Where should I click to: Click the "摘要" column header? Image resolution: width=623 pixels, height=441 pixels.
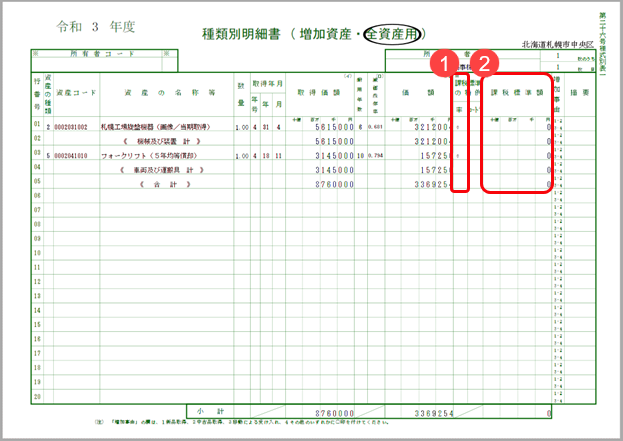point(580,93)
